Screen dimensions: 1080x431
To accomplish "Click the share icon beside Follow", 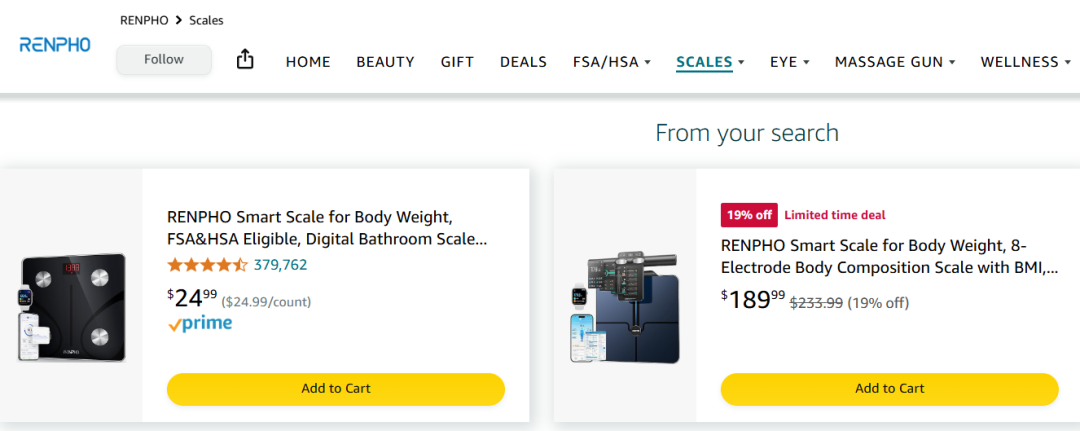I will point(245,60).
